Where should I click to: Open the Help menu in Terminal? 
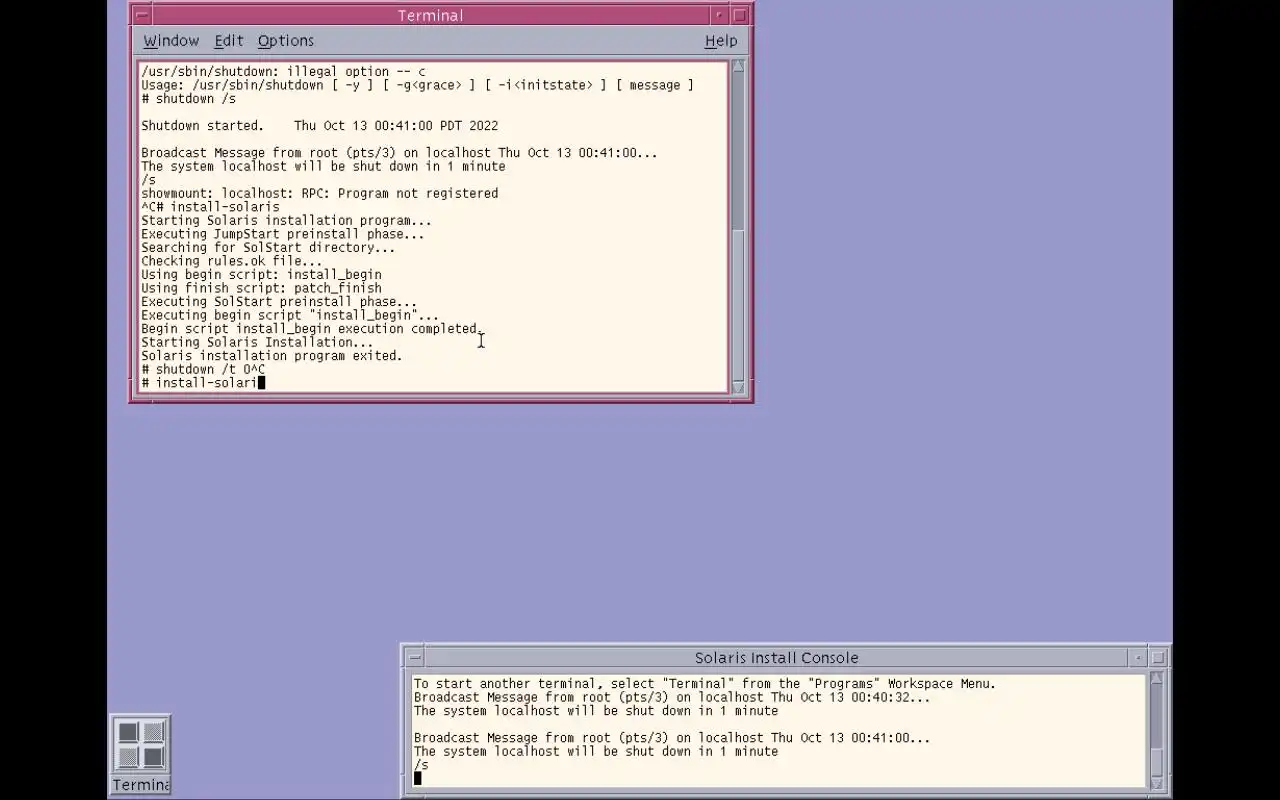[720, 41]
